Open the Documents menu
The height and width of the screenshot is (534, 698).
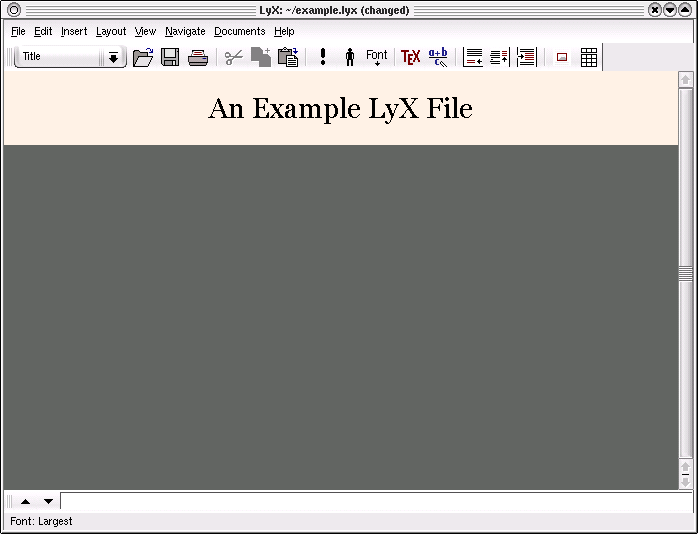point(239,32)
